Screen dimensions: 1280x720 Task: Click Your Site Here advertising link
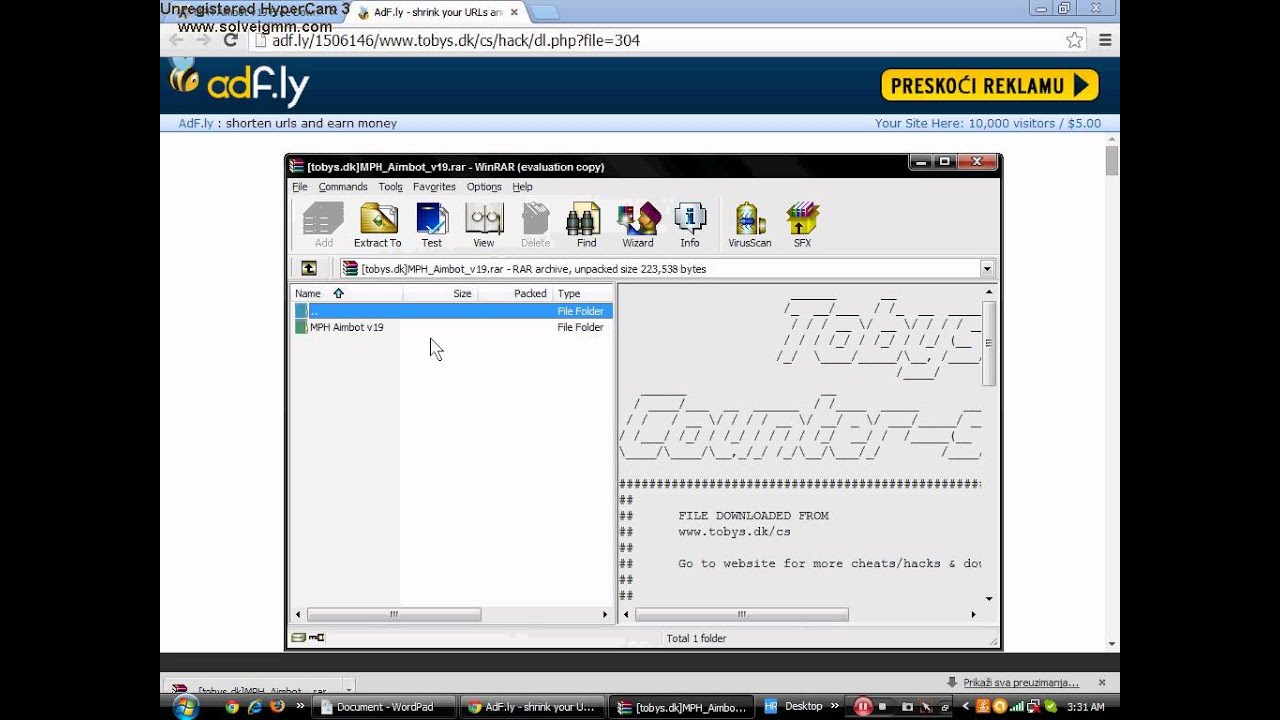coord(988,123)
